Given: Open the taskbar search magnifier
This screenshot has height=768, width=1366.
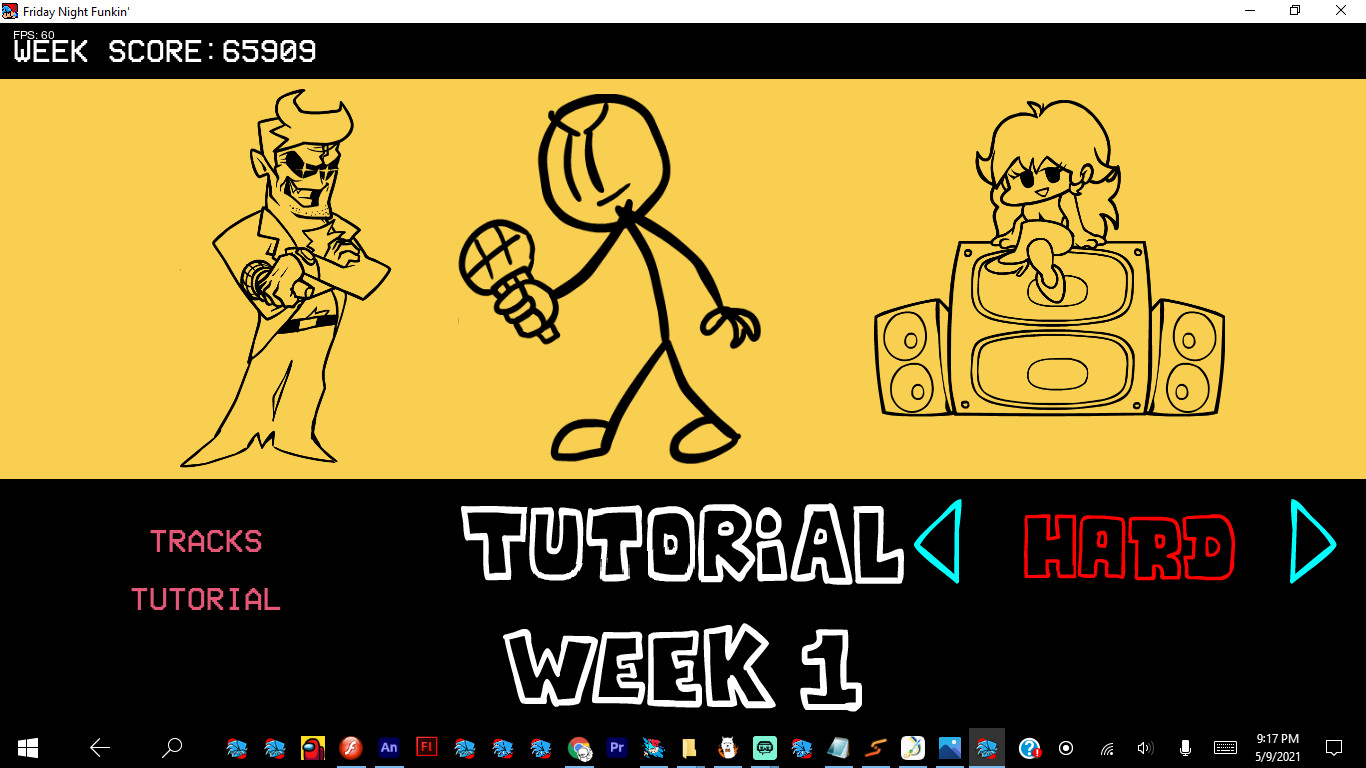Looking at the screenshot, I should (172, 748).
